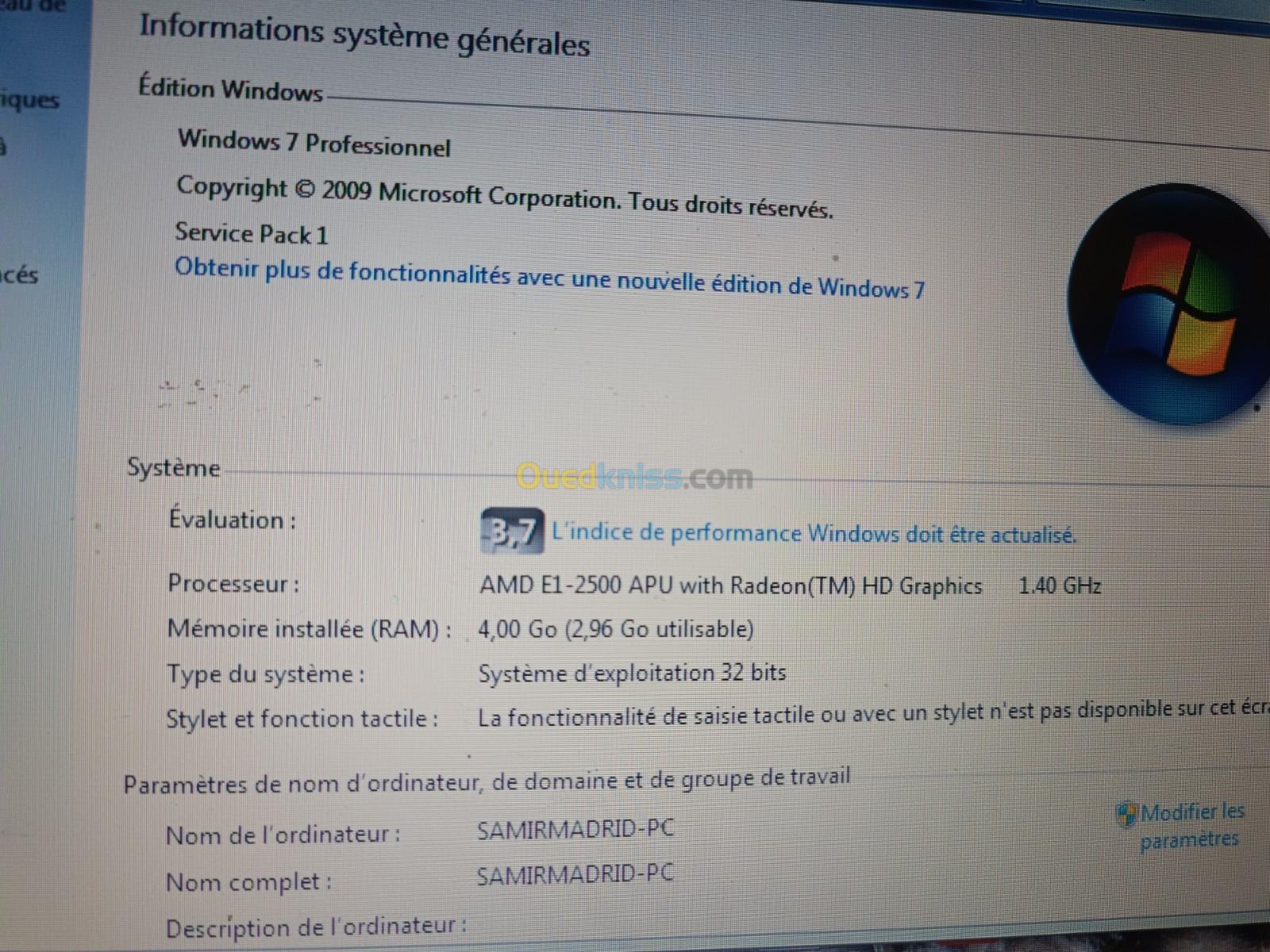The width and height of the screenshot is (1270, 952).
Task: Click the Windows 7 logo orb
Action: tap(1169, 304)
